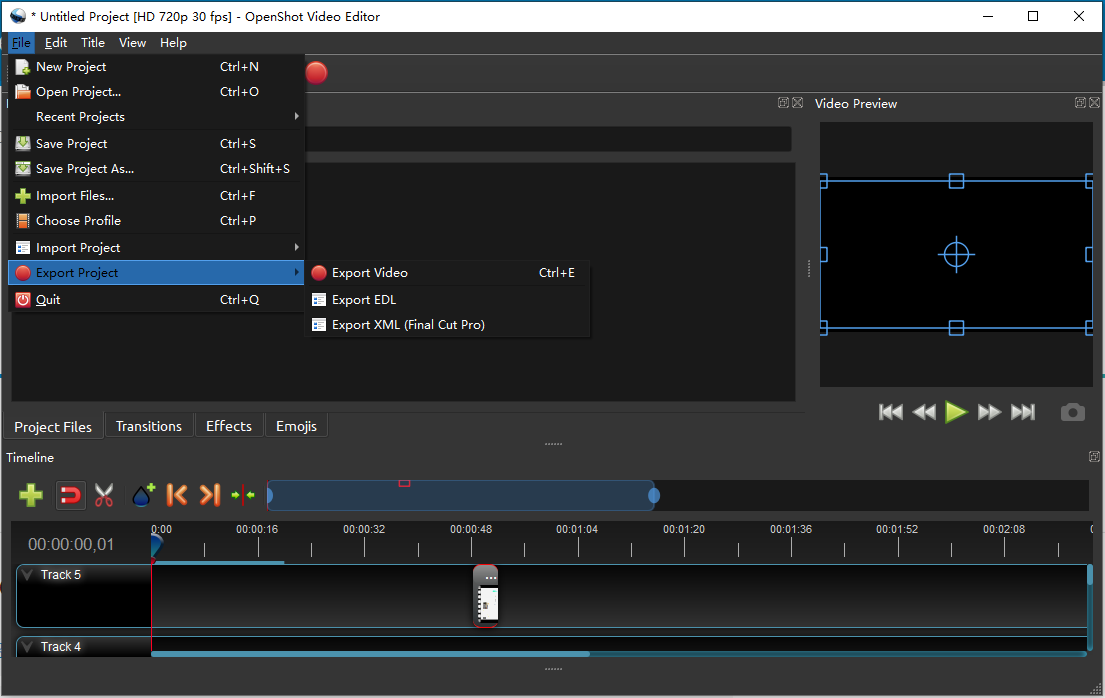Click the Track 4 label
The height and width of the screenshot is (698, 1105).
61,647
